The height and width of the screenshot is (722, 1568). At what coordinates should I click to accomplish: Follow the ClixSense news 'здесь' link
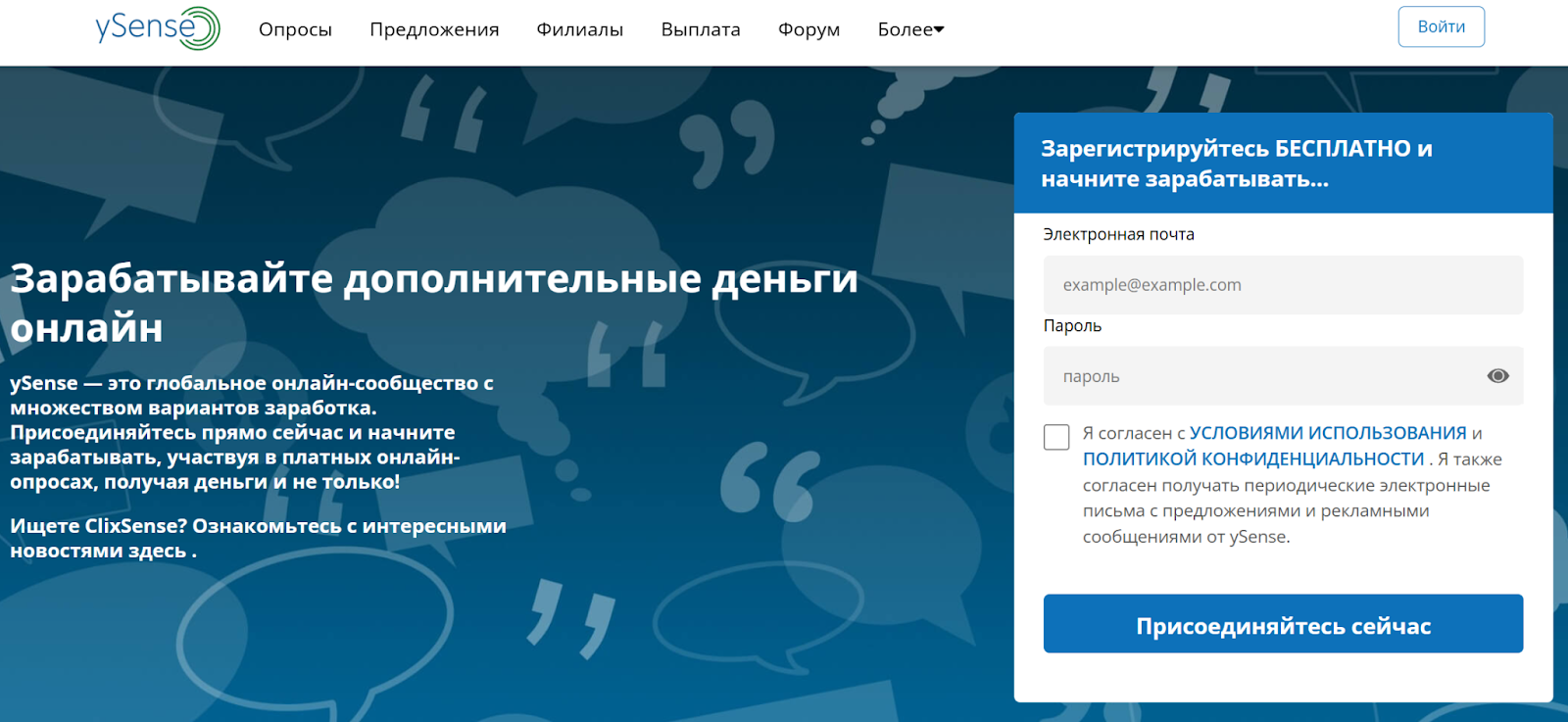157,551
